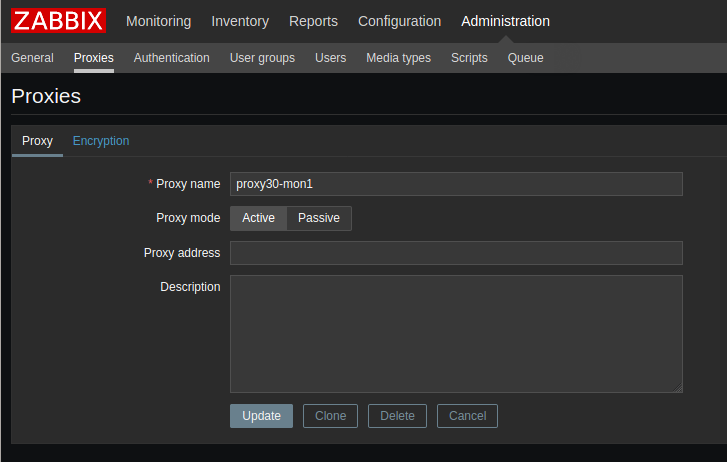
Task: Select the Proxy tab
Action: point(37,141)
